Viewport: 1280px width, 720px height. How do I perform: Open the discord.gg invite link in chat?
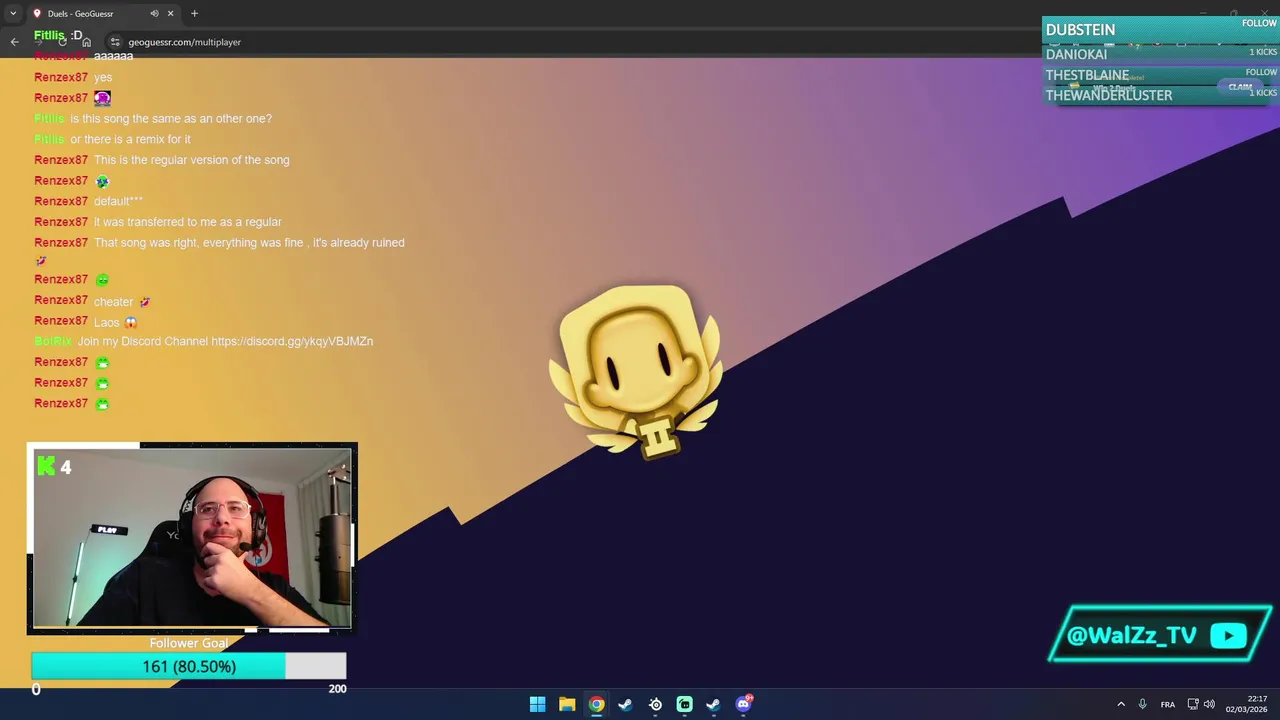pos(292,341)
